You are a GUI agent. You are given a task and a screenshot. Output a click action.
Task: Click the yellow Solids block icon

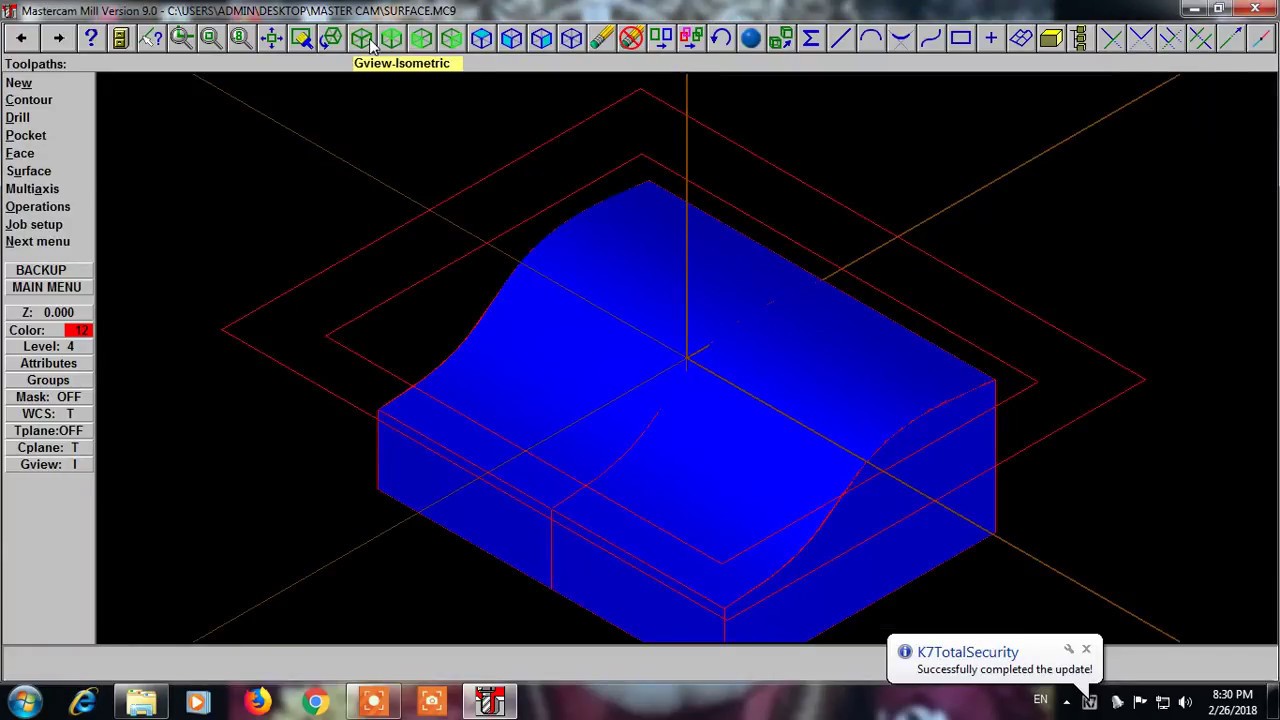coord(1051,38)
